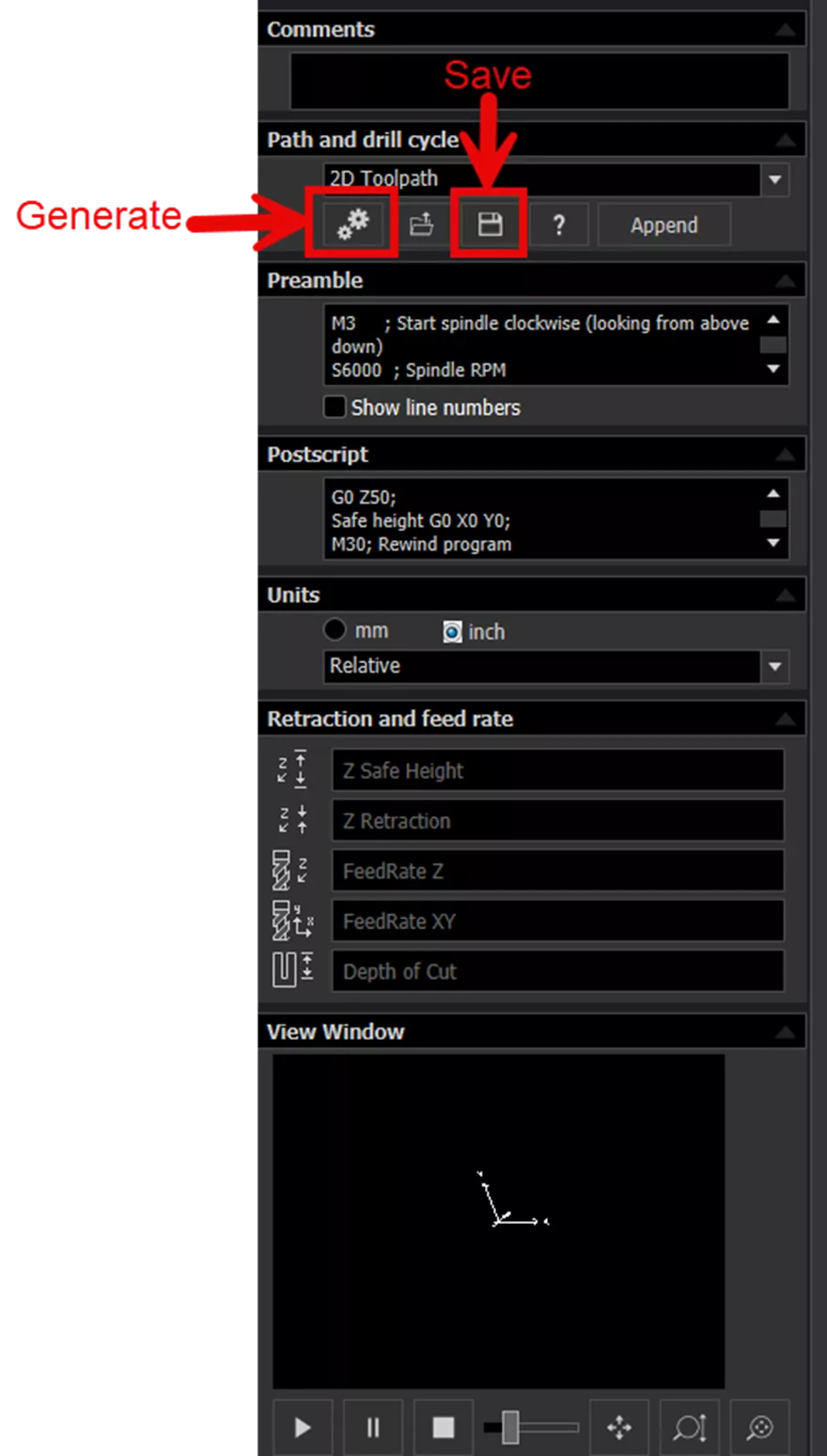The height and width of the screenshot is (1456, 827).
Task: Click the Depth of Cut icon
Action: (x=292, y=969)
